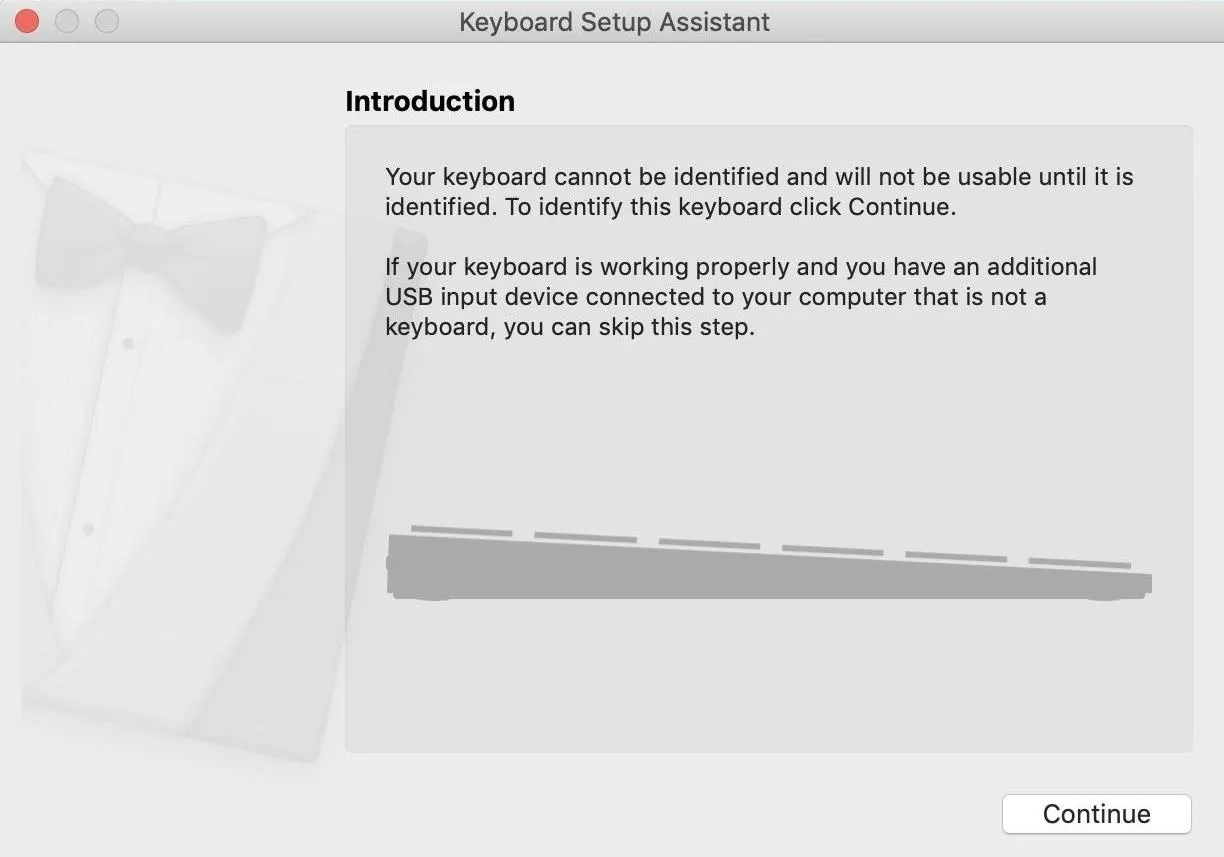Select the Introduction heading

(430, 101)
